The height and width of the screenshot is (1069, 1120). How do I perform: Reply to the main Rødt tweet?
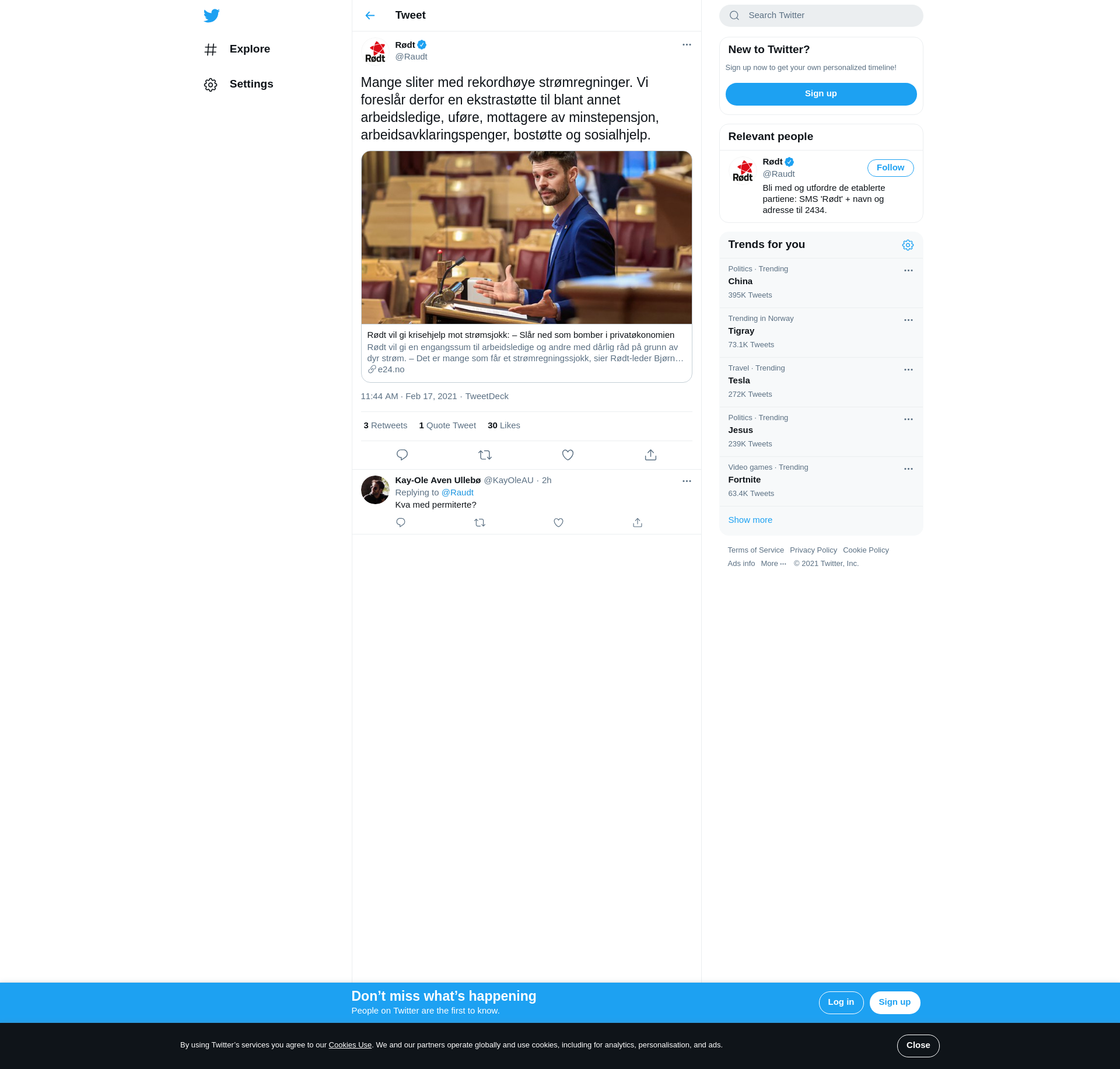point(402,455)
